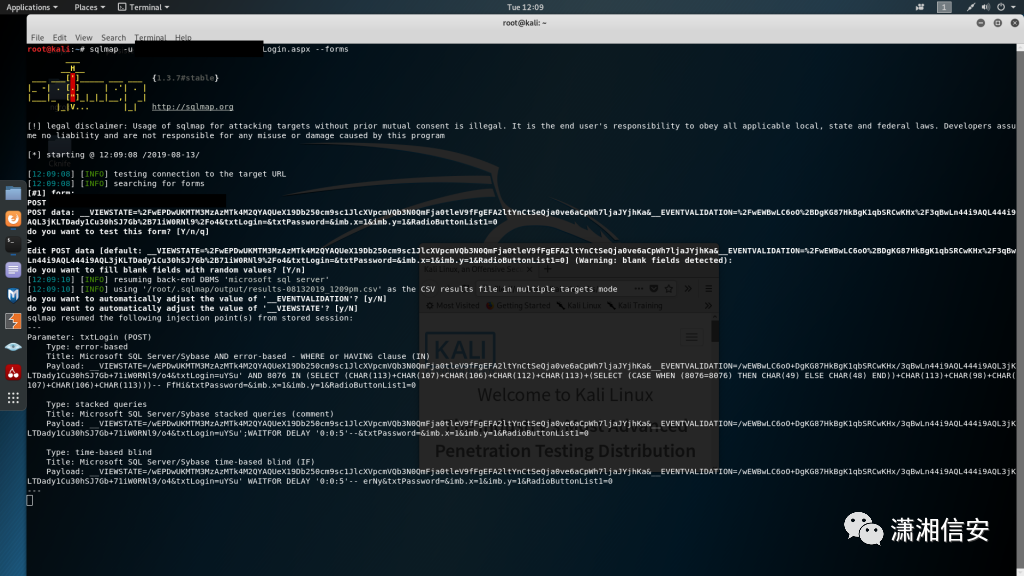Open the Terminal app menu in top bar
The width and height of the screenshot is (1024, 576).
coord(144,7)
